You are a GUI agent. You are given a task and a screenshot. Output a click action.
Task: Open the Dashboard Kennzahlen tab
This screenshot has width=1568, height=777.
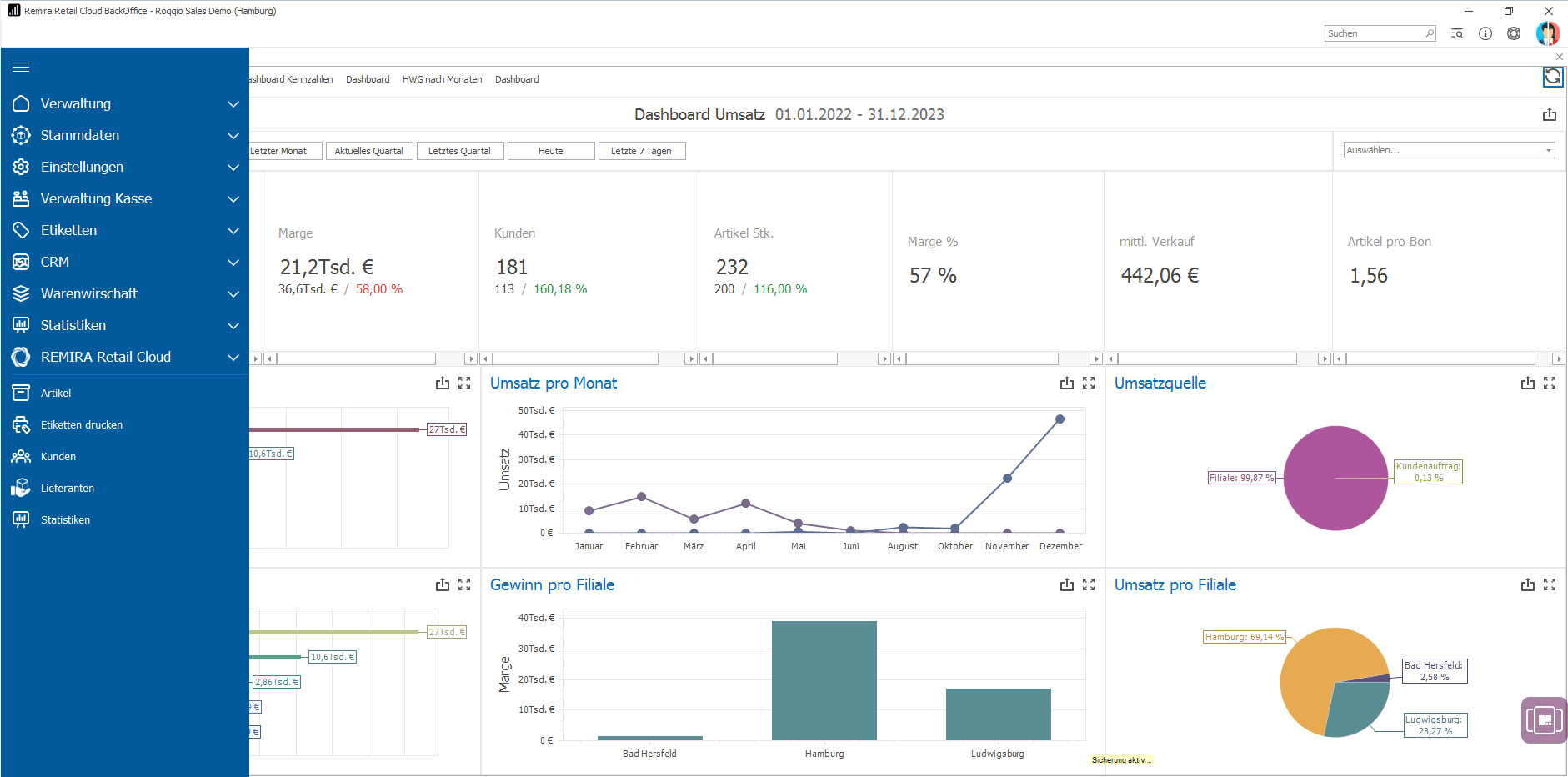(x=291, y=80)
